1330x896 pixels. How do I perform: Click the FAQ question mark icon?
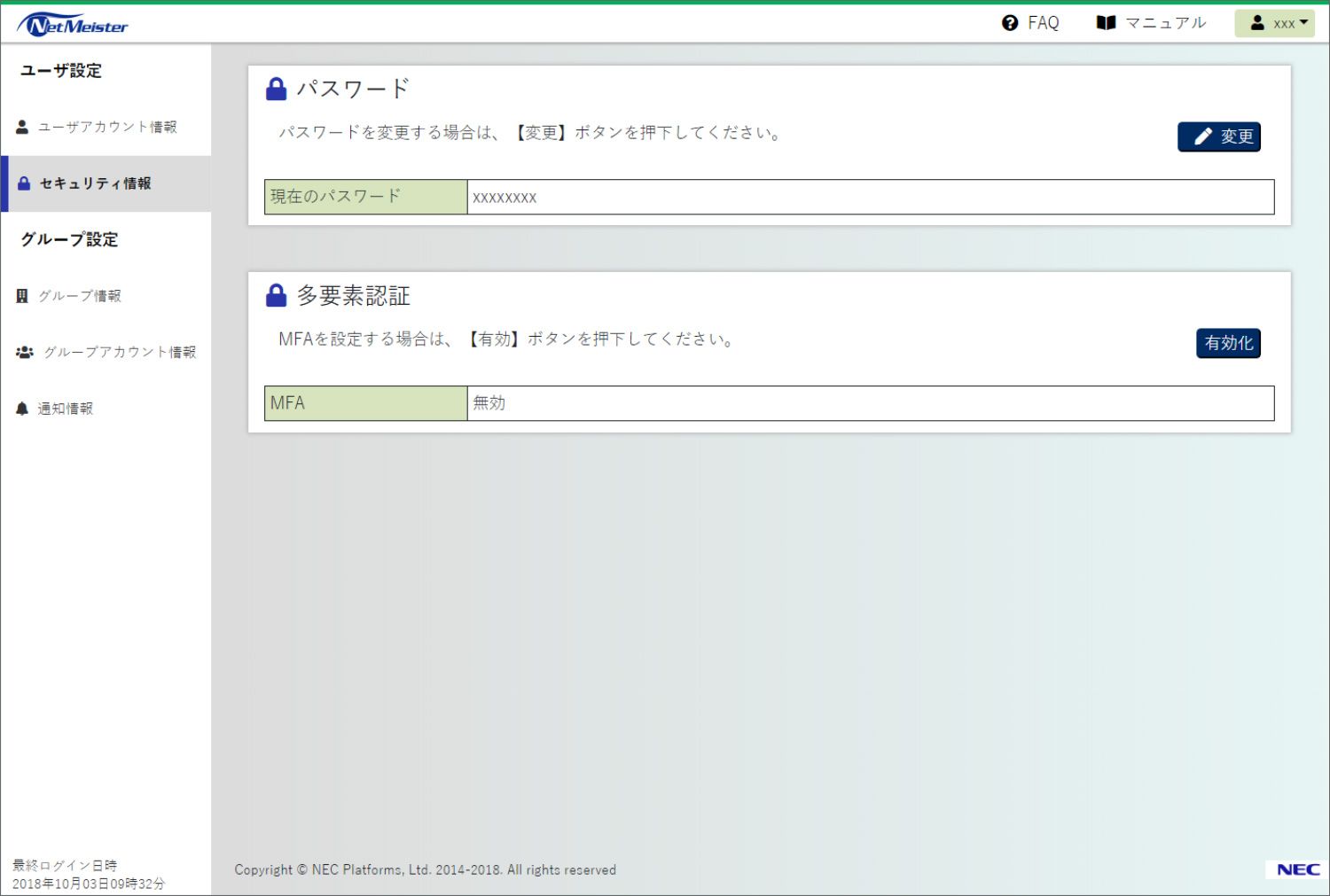pyautogui.click(x=1010, y=23)
